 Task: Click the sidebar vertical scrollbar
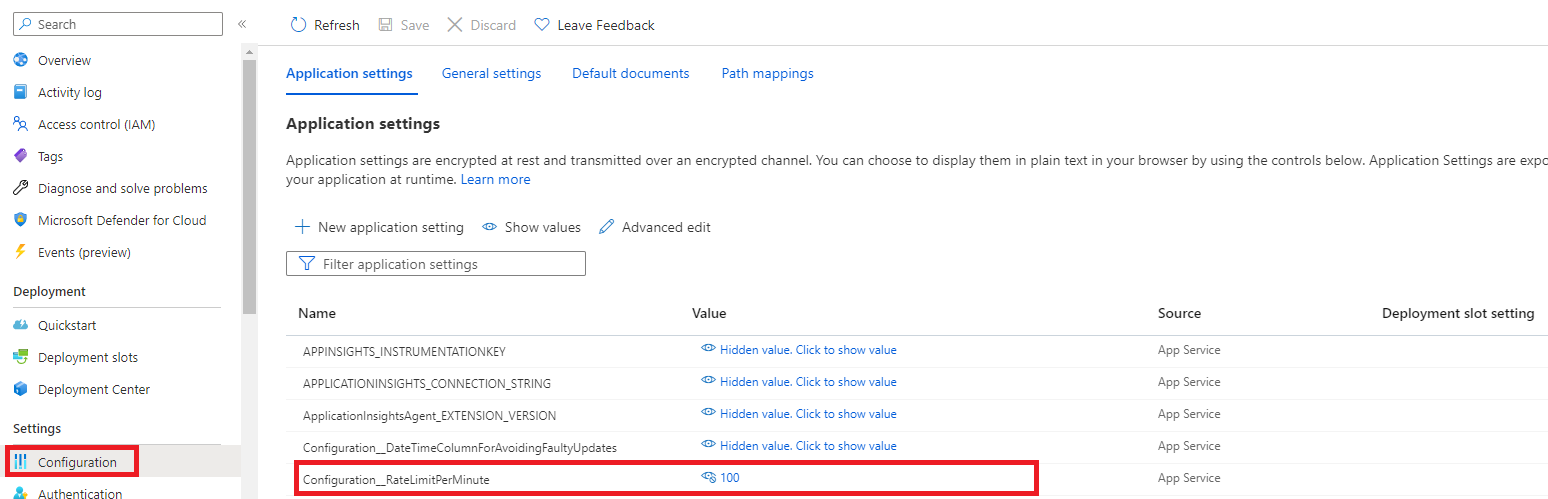(249, 185)
